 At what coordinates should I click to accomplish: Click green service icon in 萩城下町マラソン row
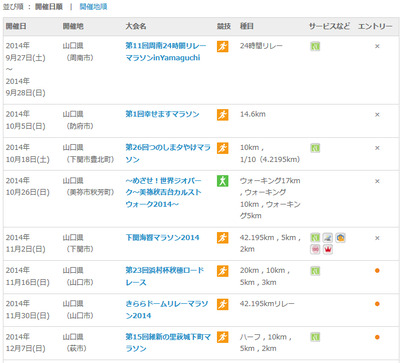(x=315, y=337)
